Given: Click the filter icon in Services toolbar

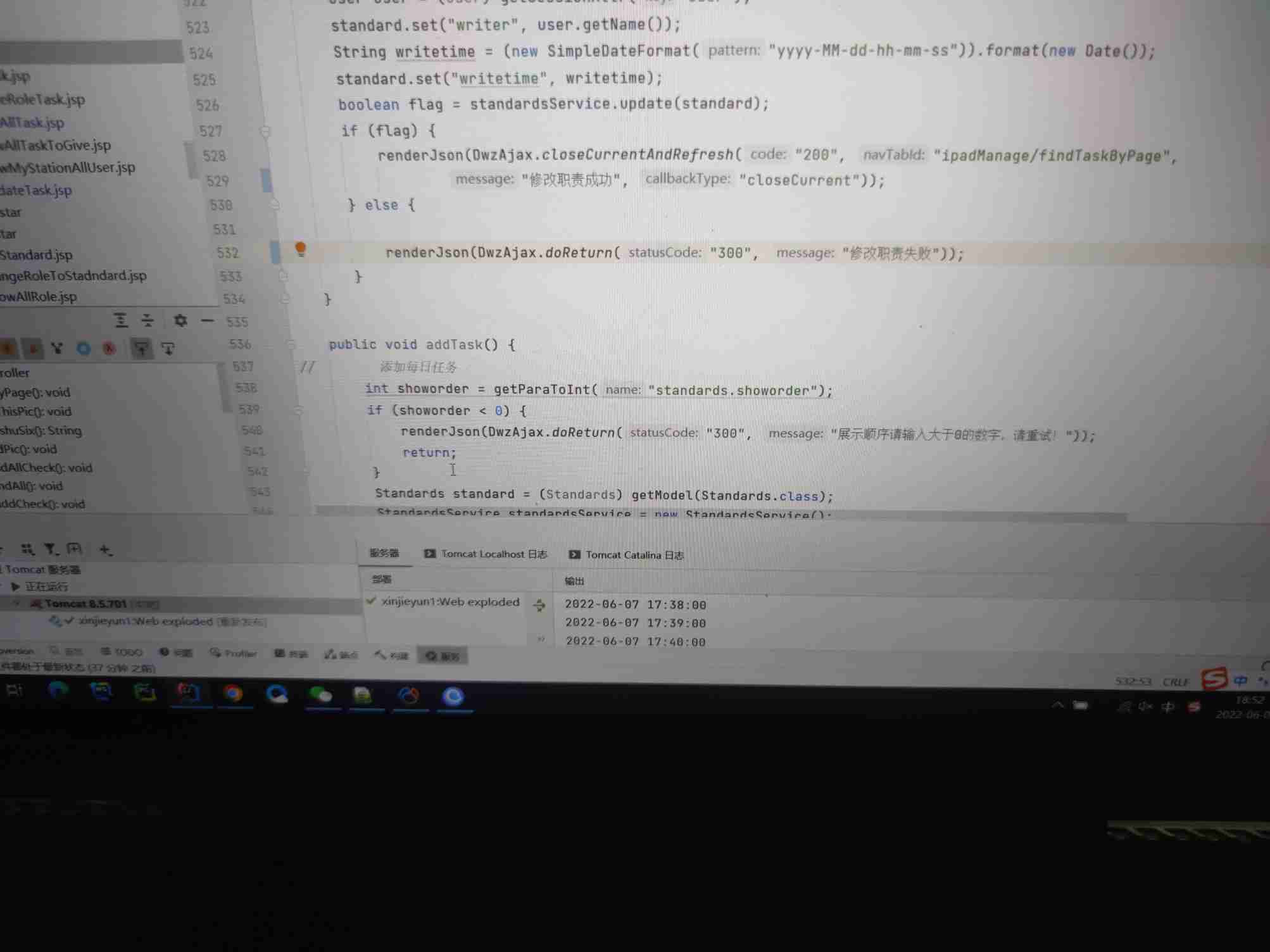Looking at the screenshot, I should [x=50, y=549].
